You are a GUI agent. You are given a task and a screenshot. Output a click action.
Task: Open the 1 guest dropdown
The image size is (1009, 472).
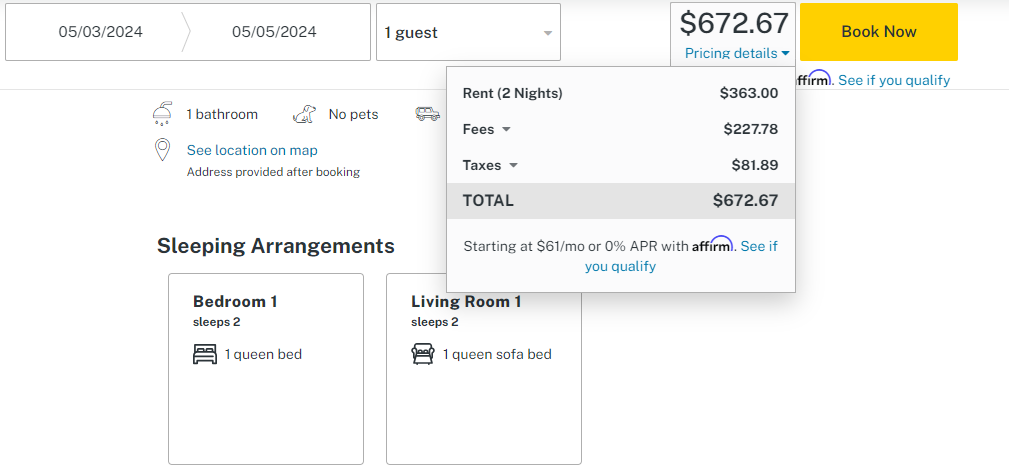click(468, 32)
